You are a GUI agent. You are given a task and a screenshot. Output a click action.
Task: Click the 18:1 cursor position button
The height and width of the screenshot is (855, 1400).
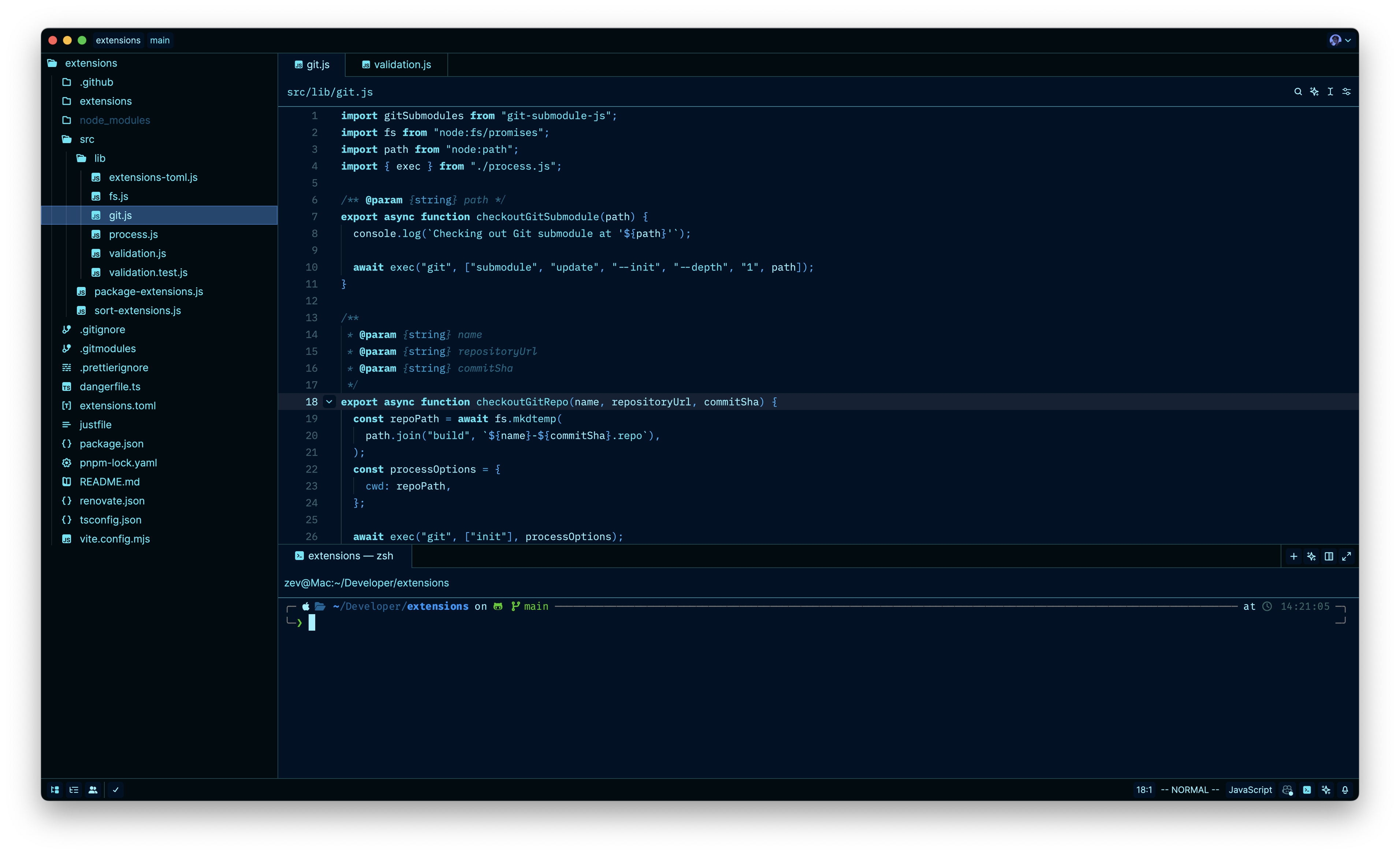tap(1144, 790)
